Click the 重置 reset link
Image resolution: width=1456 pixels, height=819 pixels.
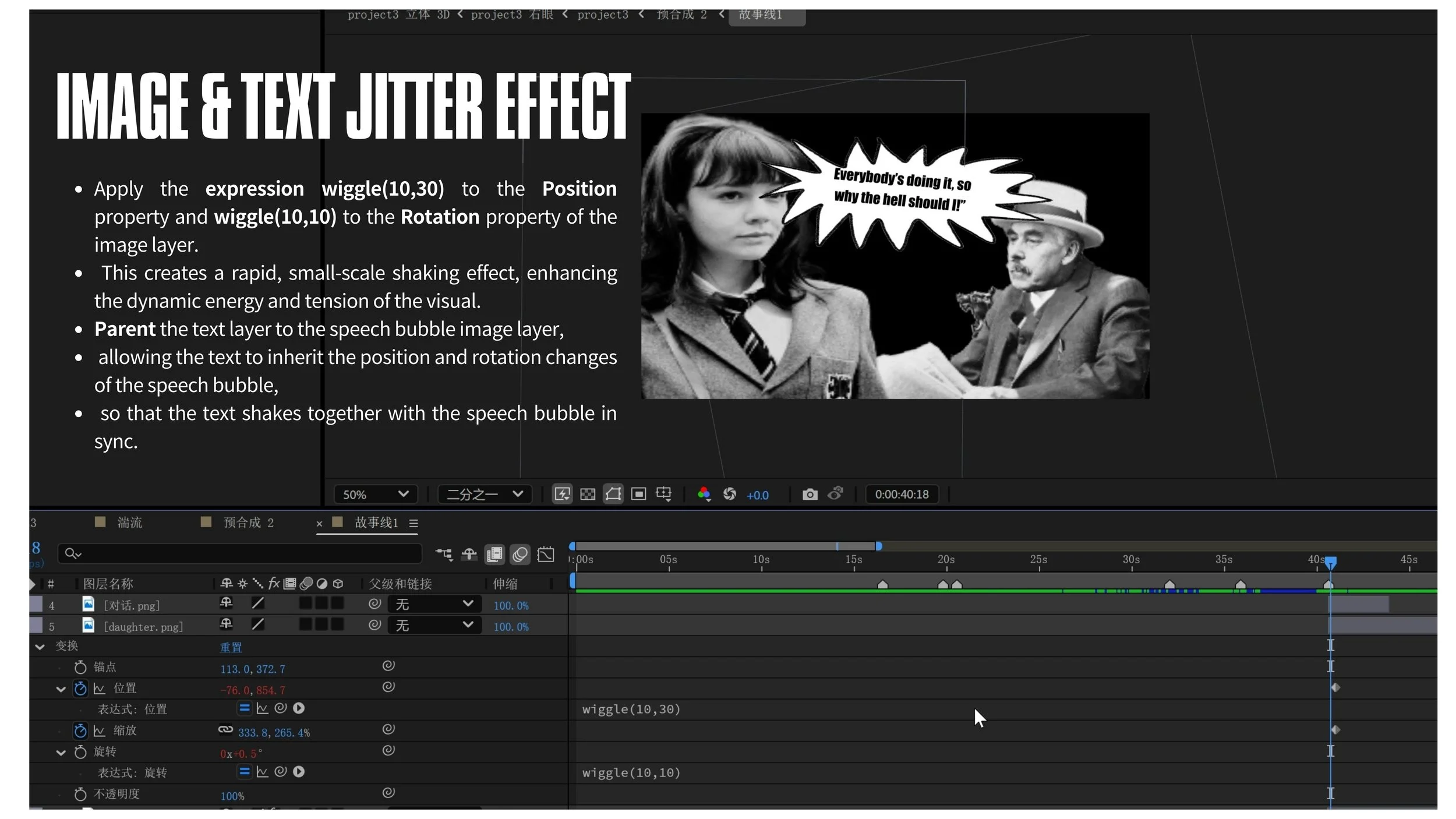pos(231,647)
